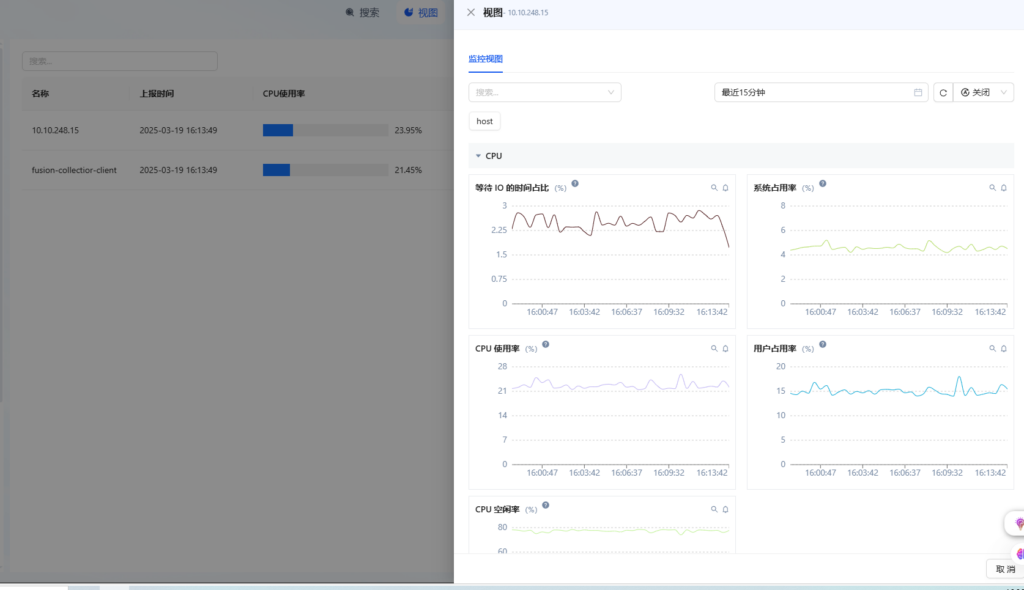The image size is (1024, 590).
Task: Click the 名称 column header
Action: click(40, 93)
